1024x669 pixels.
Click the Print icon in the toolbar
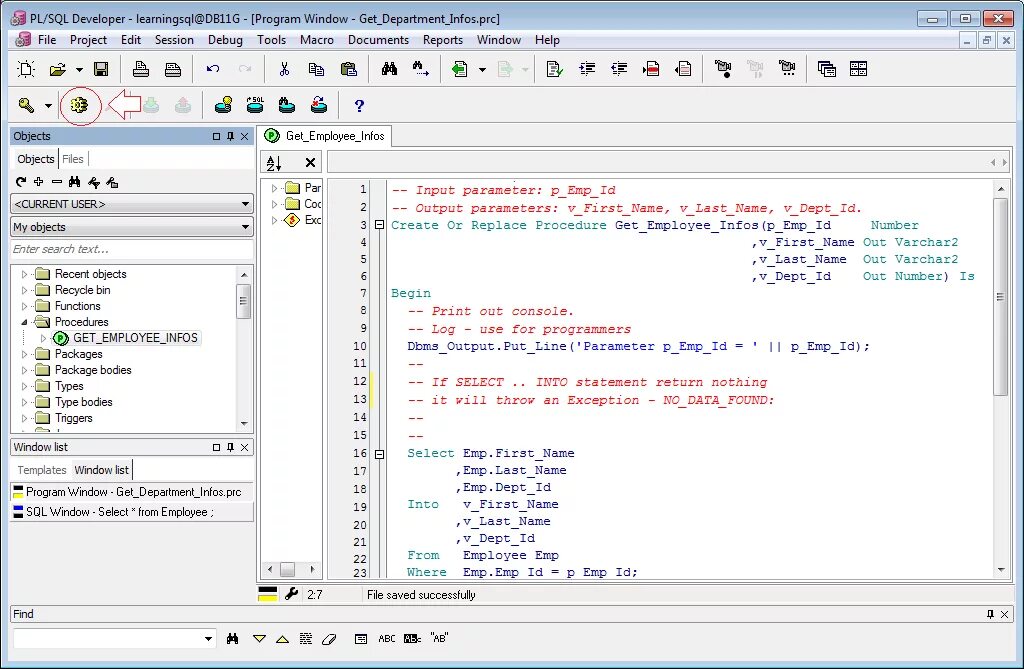(140, 69)
